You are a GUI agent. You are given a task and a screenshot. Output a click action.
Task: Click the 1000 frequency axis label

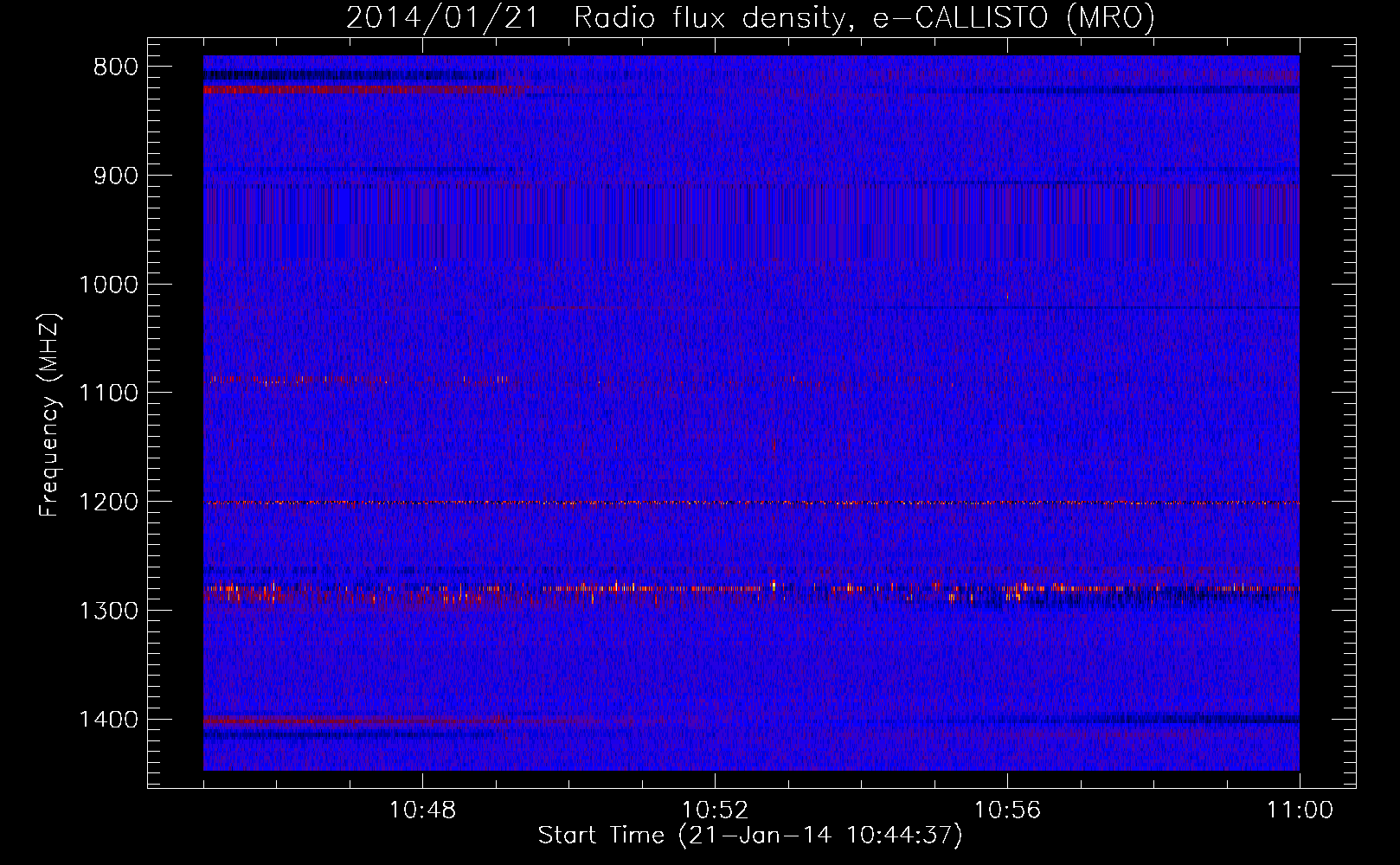click(x=108, y=285)
